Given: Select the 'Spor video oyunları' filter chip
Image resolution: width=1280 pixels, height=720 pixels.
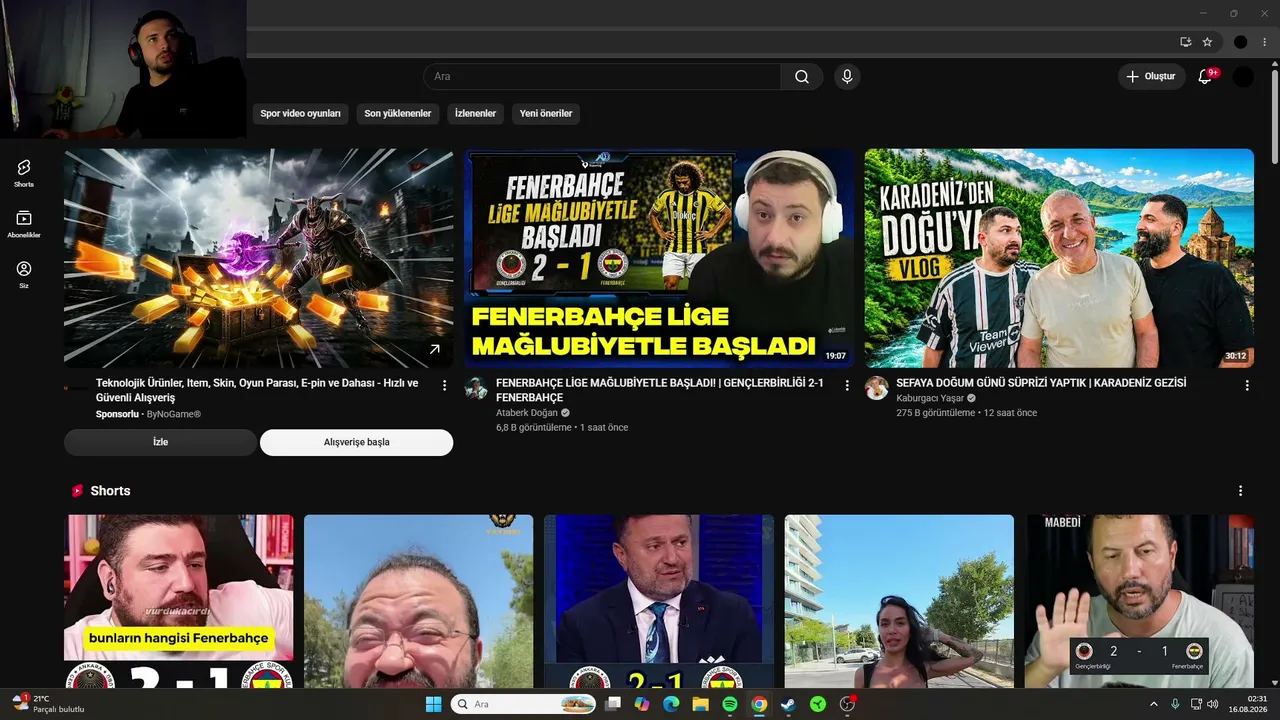Looking at the screenshot, I should click(301, 114).
